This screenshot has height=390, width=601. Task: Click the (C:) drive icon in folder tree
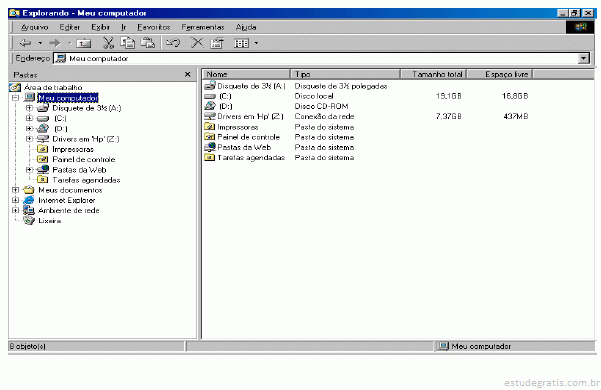coord(43,118)
